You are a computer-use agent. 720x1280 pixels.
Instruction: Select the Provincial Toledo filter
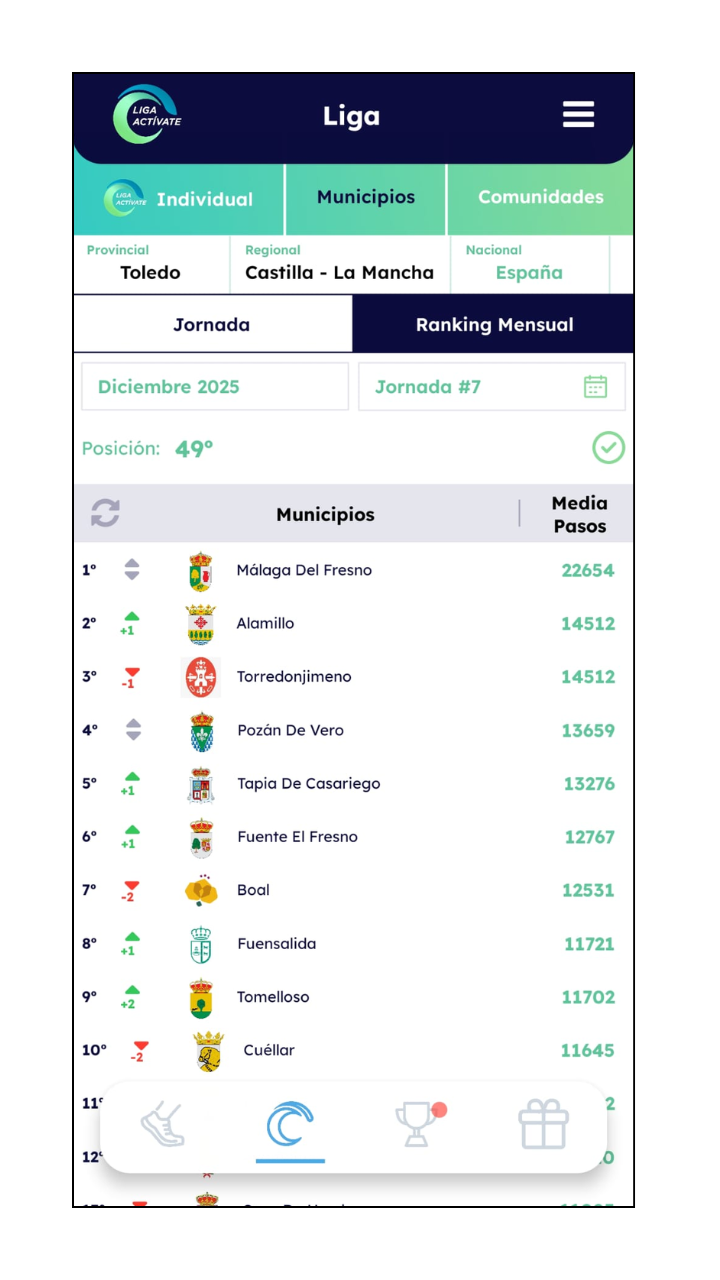tap(151, 264)
